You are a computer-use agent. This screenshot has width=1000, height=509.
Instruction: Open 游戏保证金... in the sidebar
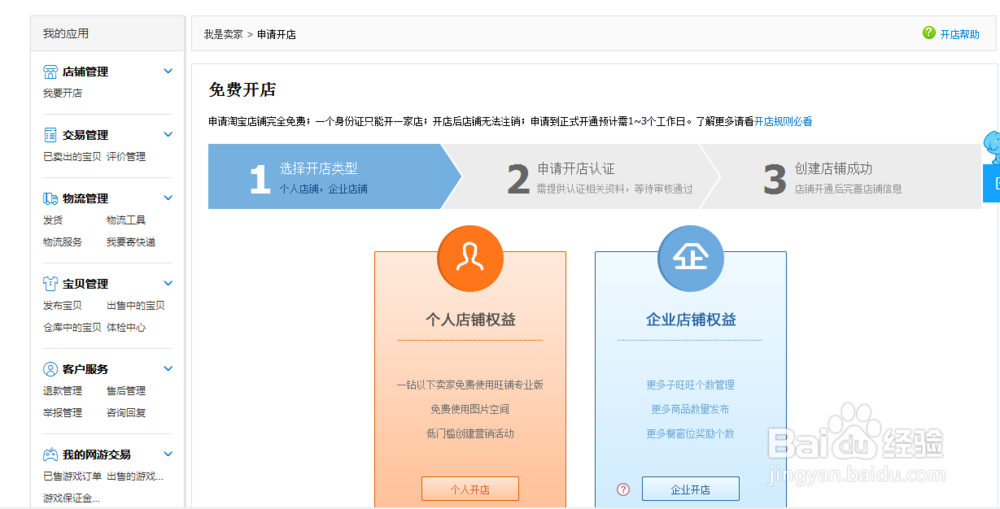(x=71, y=498)
